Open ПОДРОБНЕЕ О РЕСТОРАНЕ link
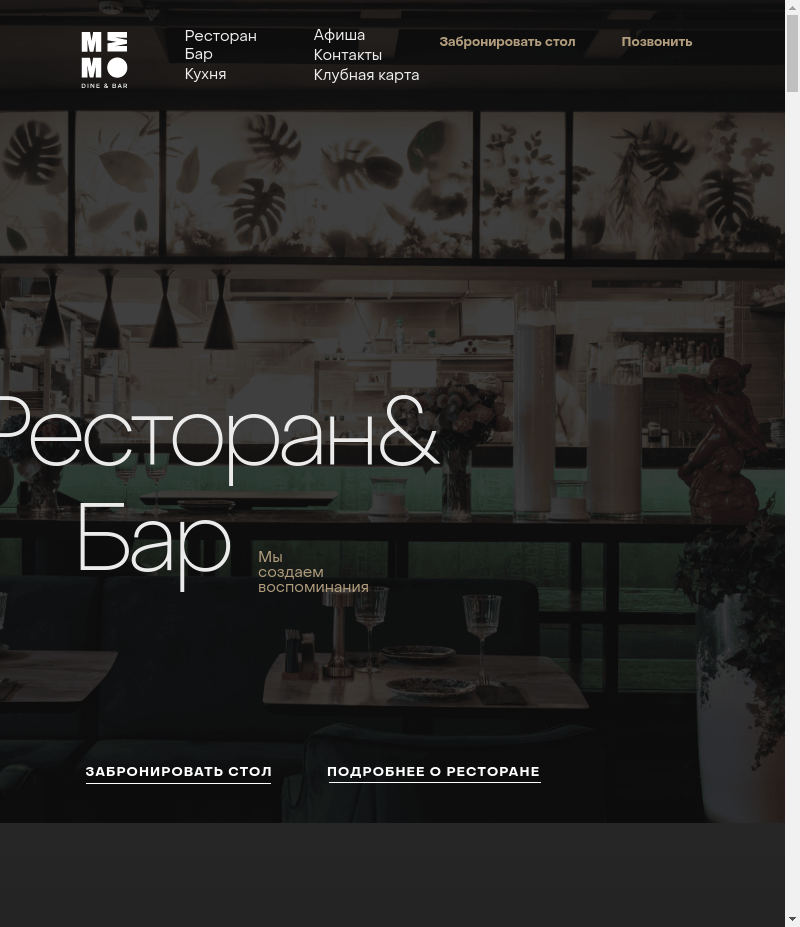Image resolution: width=800 pixels, height=927 pixels. click(433, 772)
